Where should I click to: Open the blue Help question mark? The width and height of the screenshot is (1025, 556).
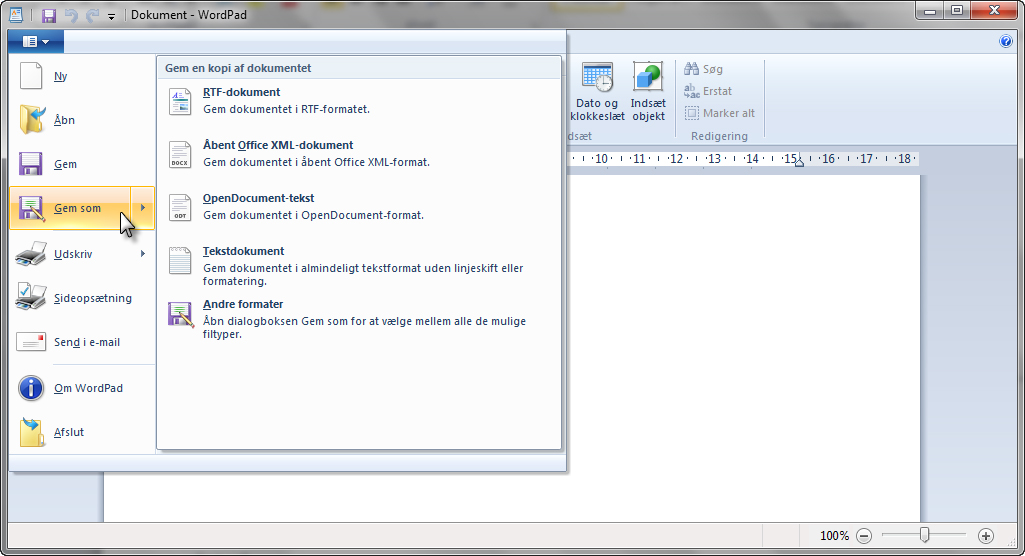(1006, 41)
